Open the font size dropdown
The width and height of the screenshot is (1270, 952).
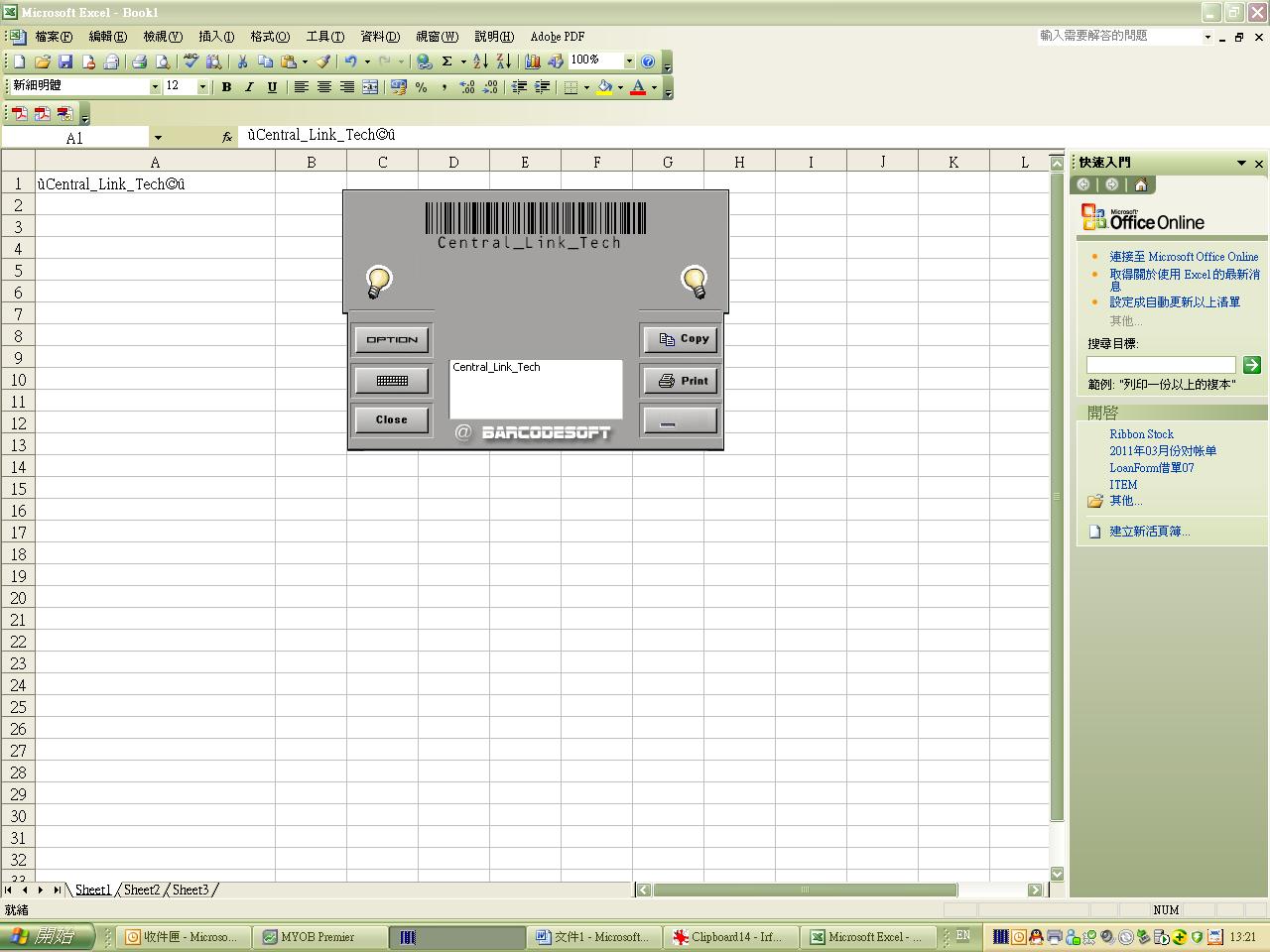coord(202,87)
